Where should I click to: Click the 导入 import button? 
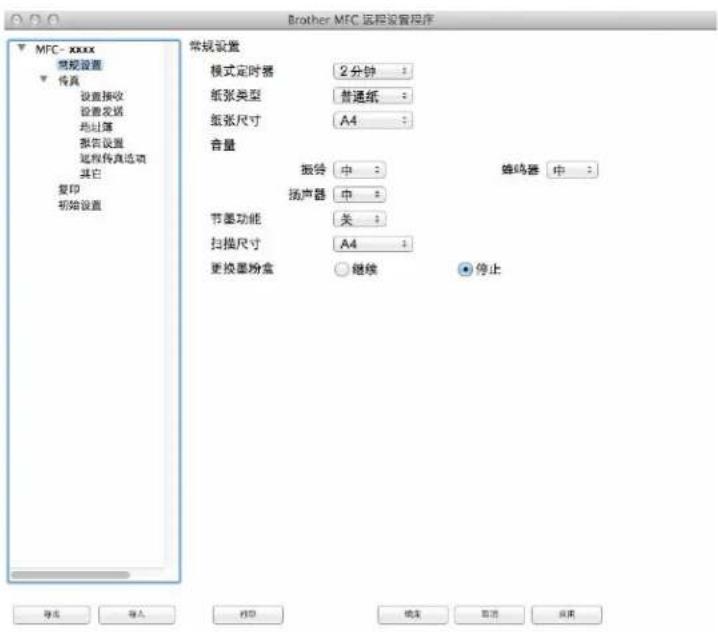click(x=136, y=614)
